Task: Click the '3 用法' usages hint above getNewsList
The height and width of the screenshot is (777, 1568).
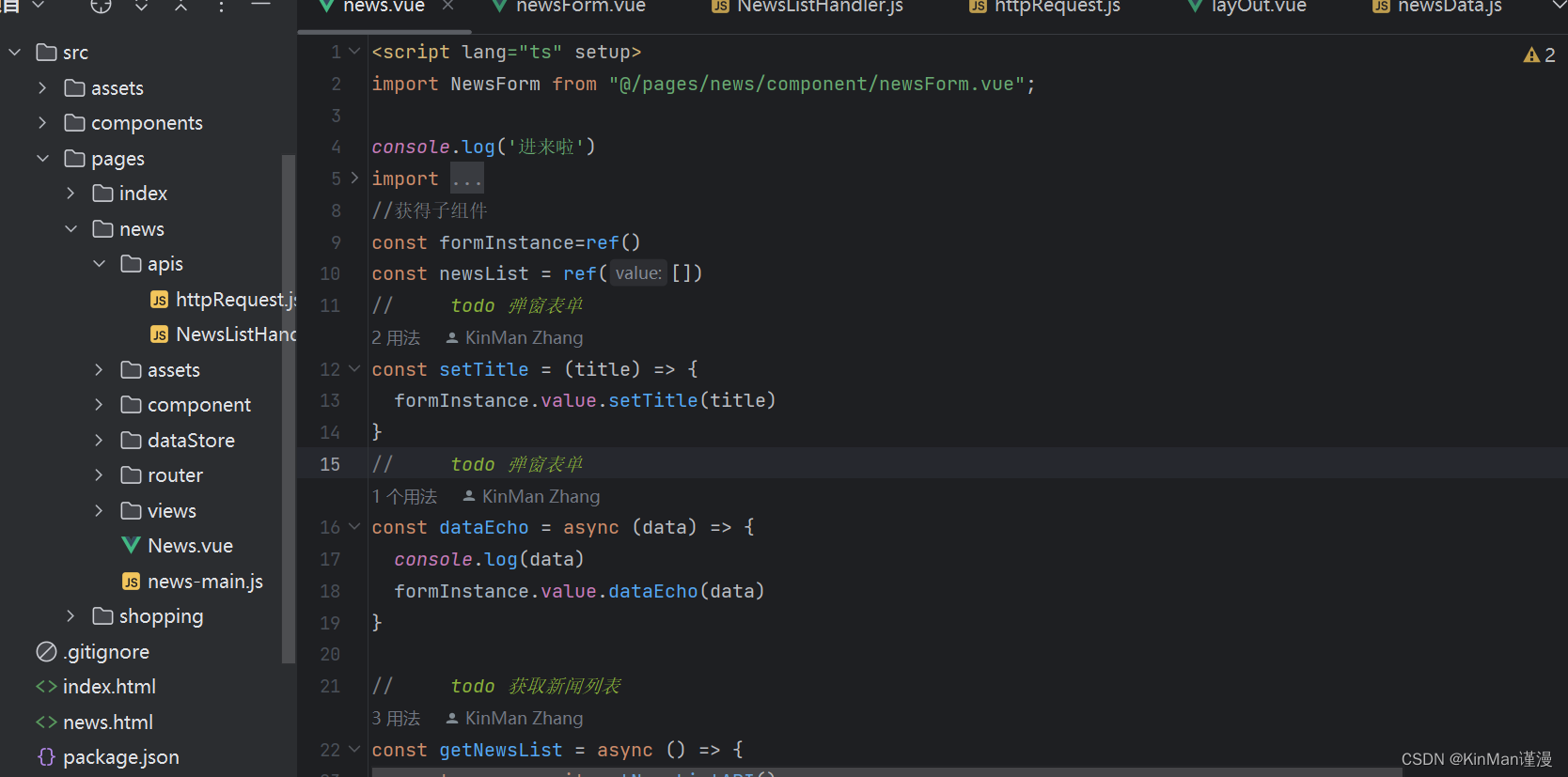Action: point(396,719)
